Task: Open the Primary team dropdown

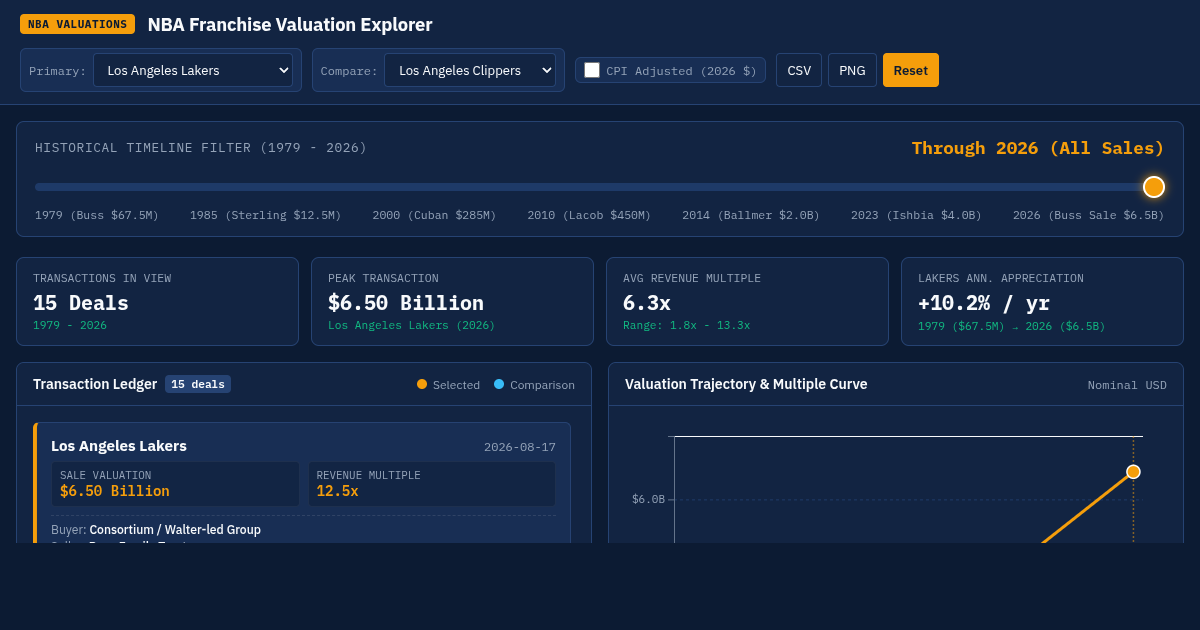Action: (x=193, y=70)
